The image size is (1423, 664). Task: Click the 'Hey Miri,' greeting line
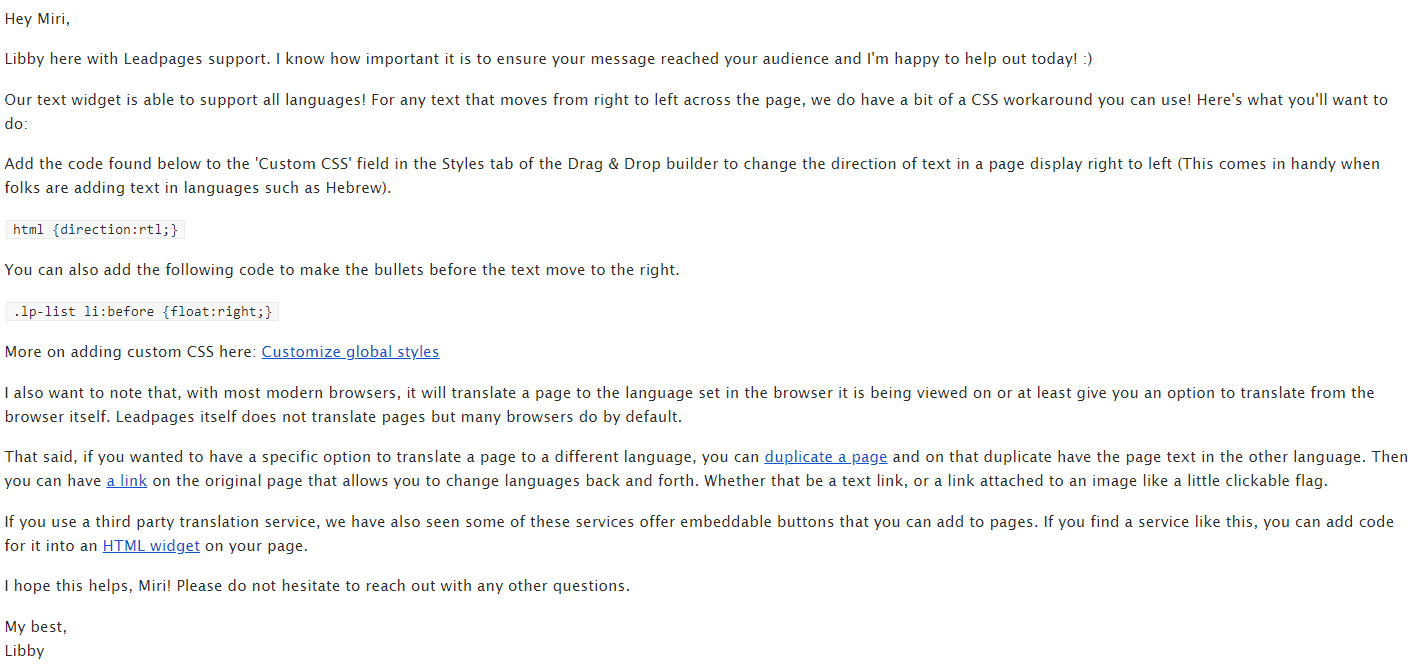(x=37, y=19)
